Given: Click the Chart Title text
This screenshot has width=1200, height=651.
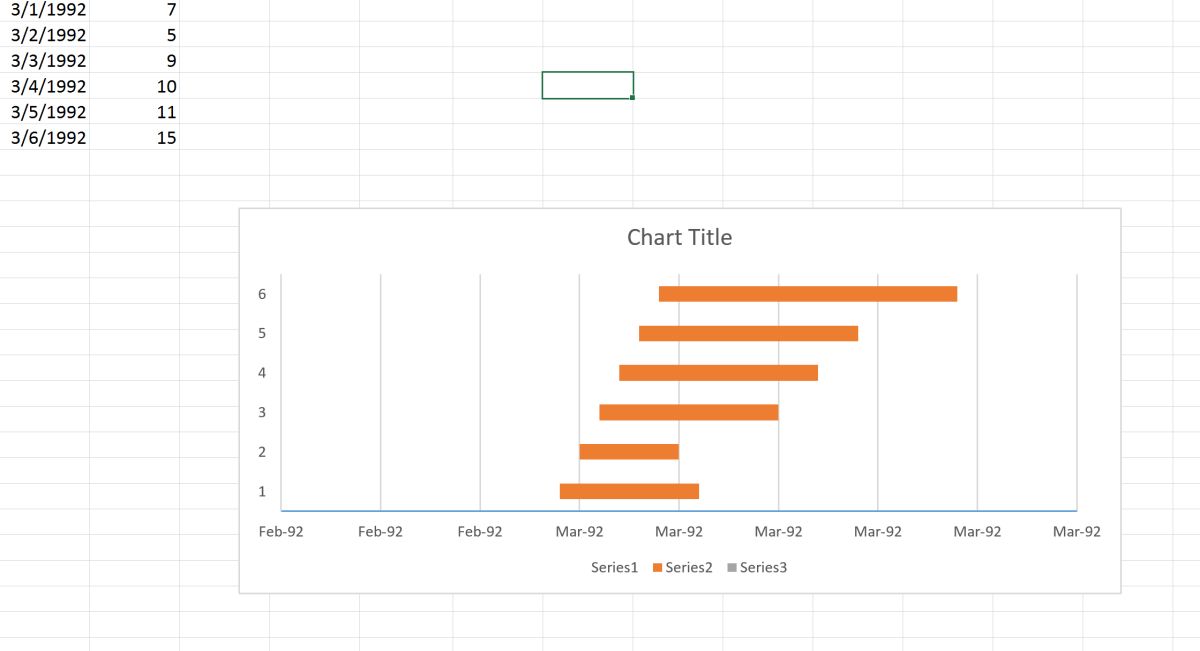Looking at the screenshot, I should [679, 237].
